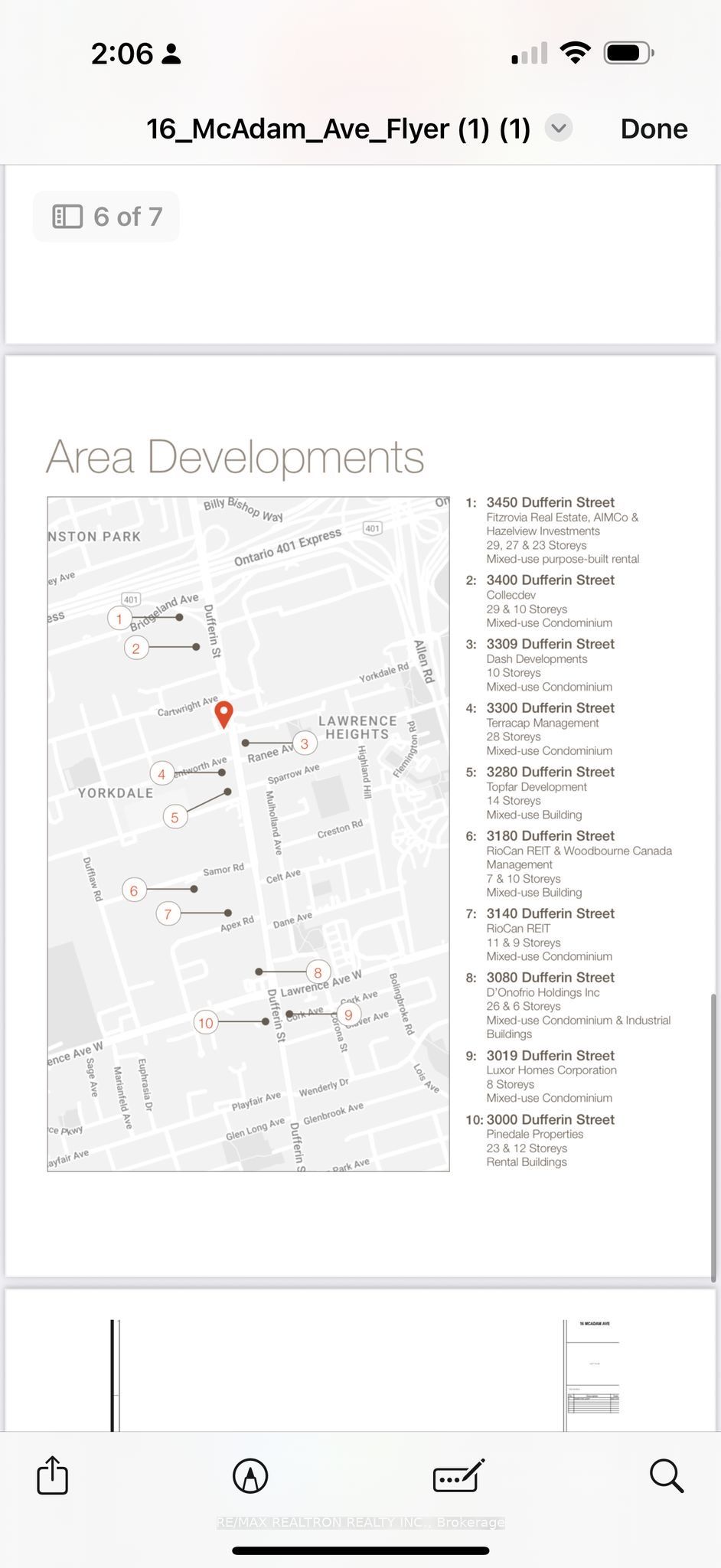Open the page thumbnails sidebar '6 of 7'

106,217
